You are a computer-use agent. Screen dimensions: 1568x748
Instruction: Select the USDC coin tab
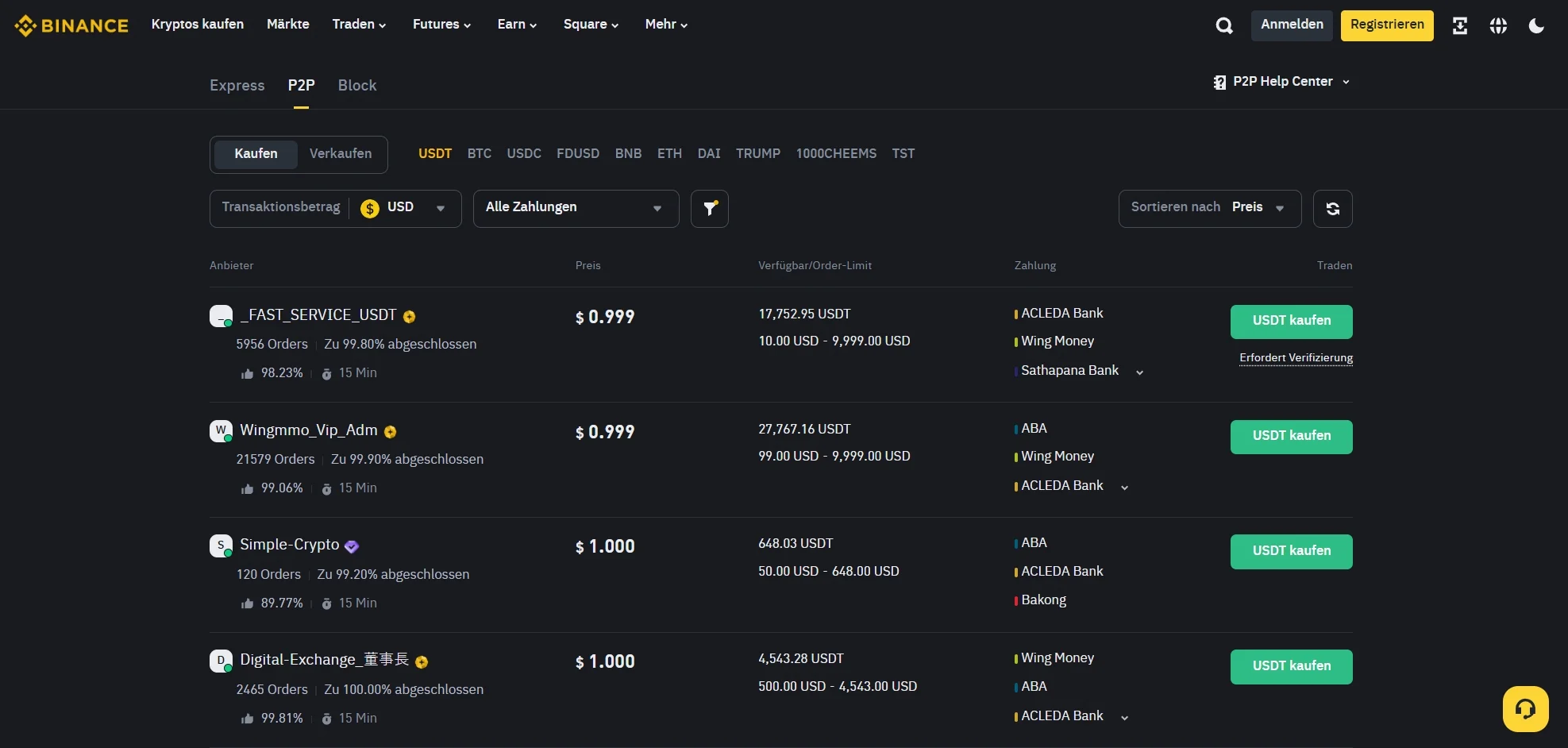click(524, 154)
